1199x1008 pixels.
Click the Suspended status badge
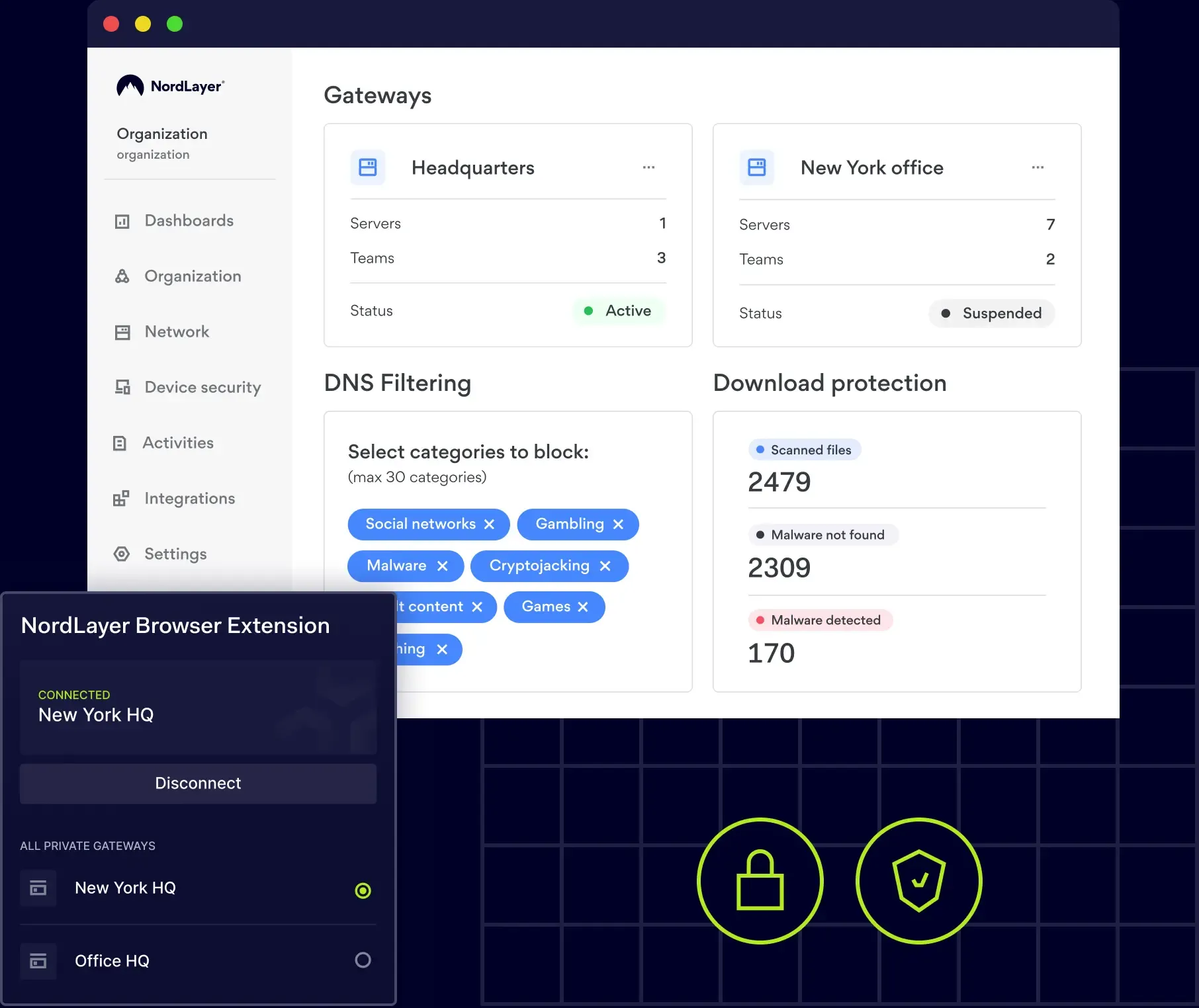(992, 314)
